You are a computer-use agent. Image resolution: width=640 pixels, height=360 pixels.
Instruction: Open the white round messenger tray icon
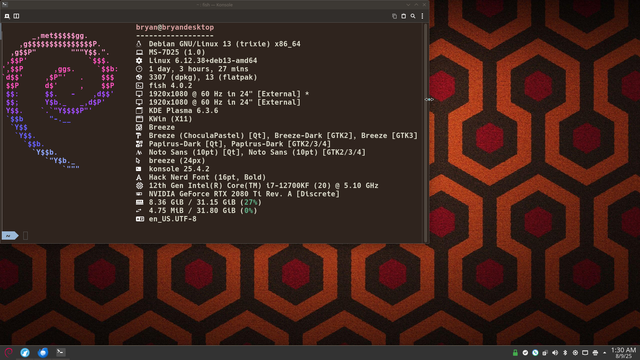coord(525,353)
